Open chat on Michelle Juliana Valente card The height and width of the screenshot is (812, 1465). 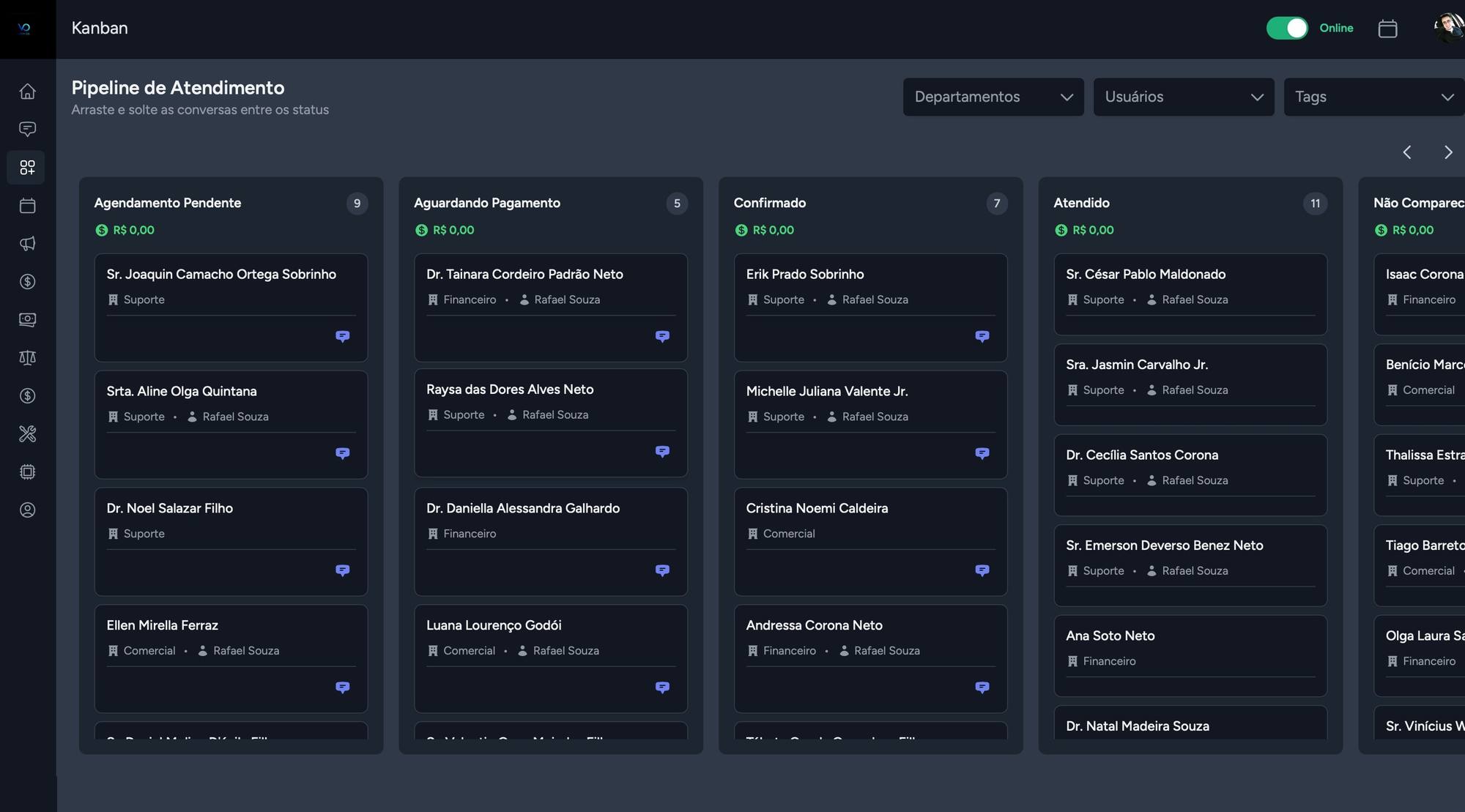point(982,453)
